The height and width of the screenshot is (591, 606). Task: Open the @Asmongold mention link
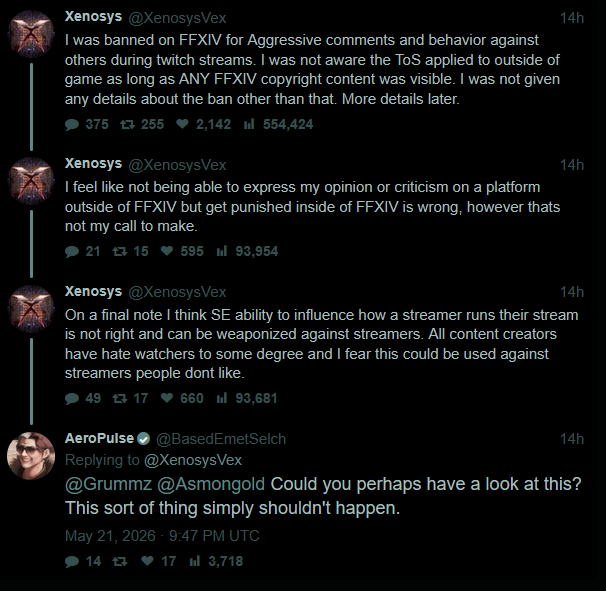tap(211, 484)
